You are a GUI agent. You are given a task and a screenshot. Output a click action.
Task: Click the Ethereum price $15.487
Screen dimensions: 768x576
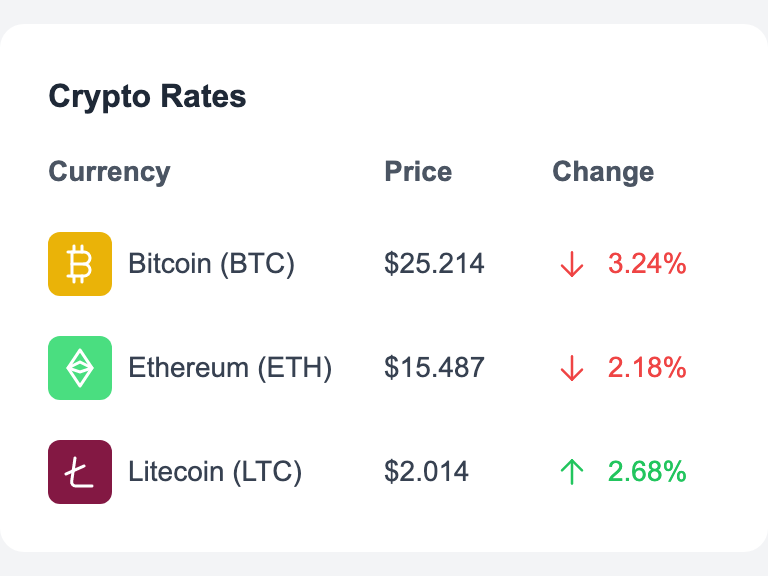point(434,368)
